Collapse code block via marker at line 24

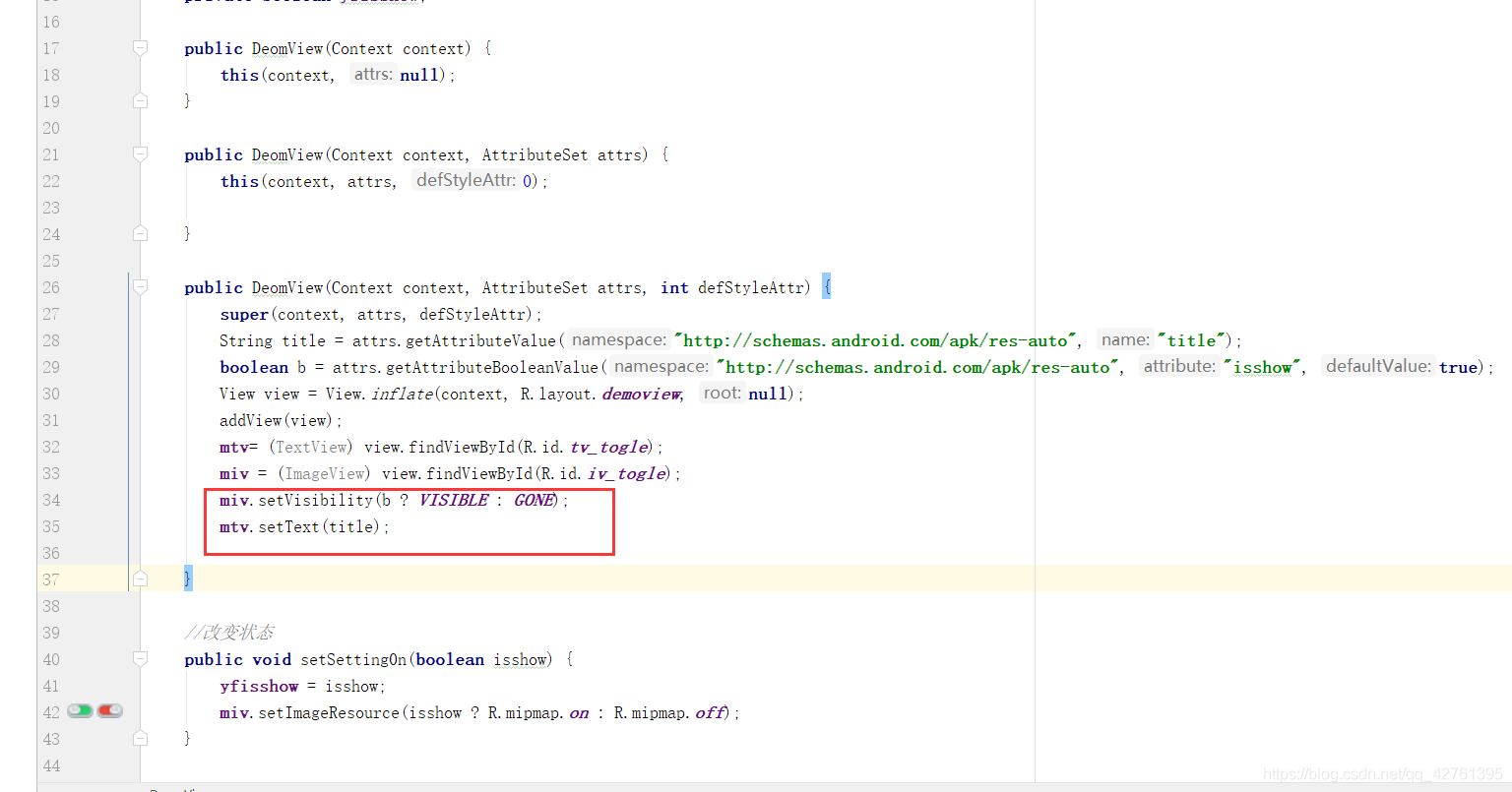(x=139, y=233)
